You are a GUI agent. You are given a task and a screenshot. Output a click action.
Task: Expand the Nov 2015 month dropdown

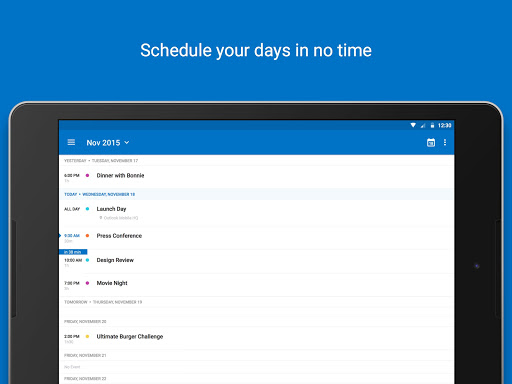(x=108, y=143)
